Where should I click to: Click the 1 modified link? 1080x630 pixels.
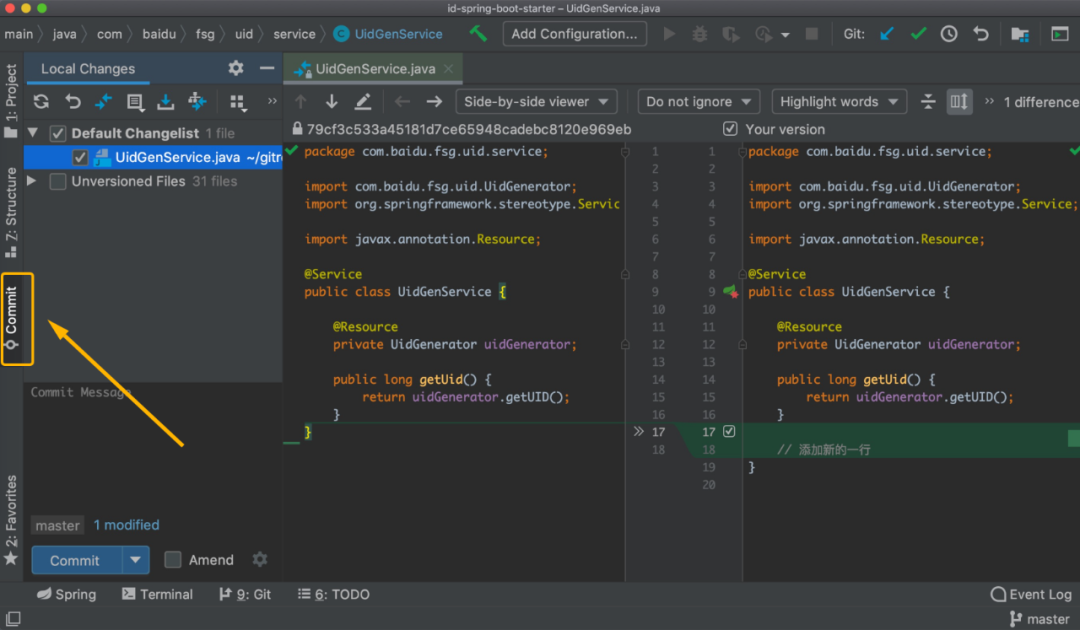pos(126,524)
